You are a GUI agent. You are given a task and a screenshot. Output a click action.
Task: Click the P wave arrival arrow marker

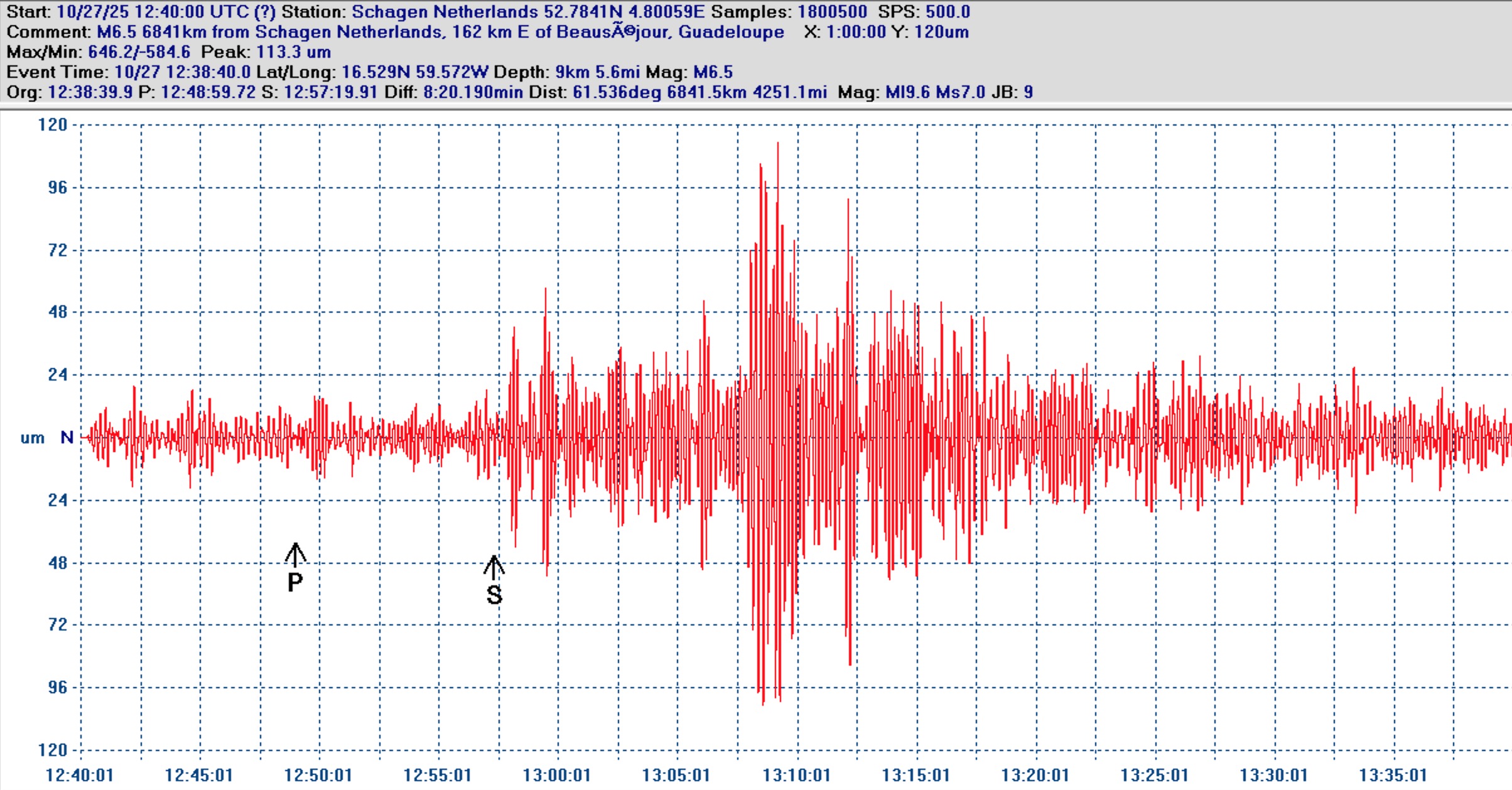point(295,555)
